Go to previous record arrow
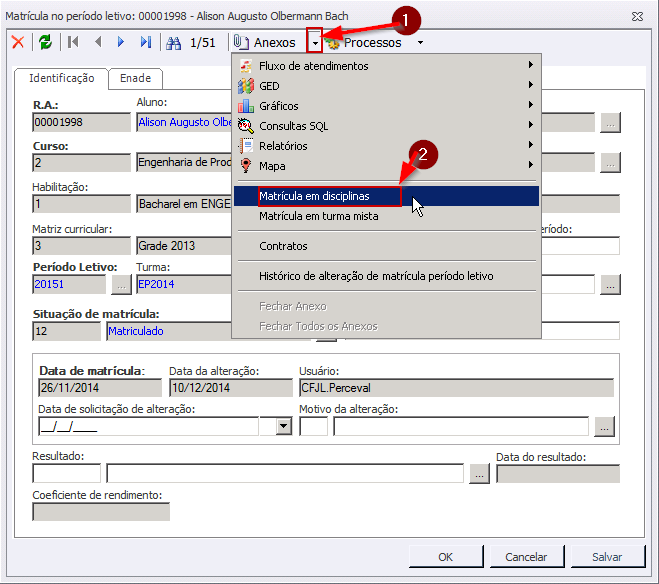The width and height of the screenshot is (659, 584). (97, 42)
